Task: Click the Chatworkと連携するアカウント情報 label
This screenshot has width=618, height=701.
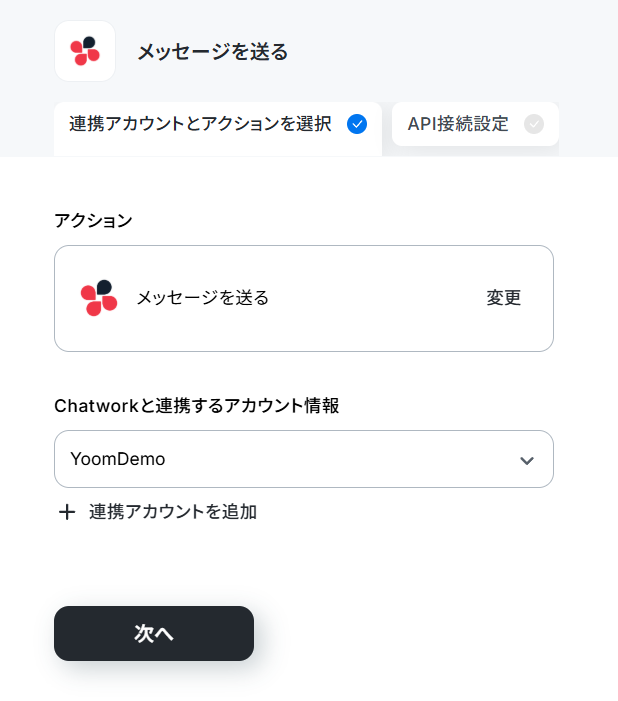Action: [197, 406]
